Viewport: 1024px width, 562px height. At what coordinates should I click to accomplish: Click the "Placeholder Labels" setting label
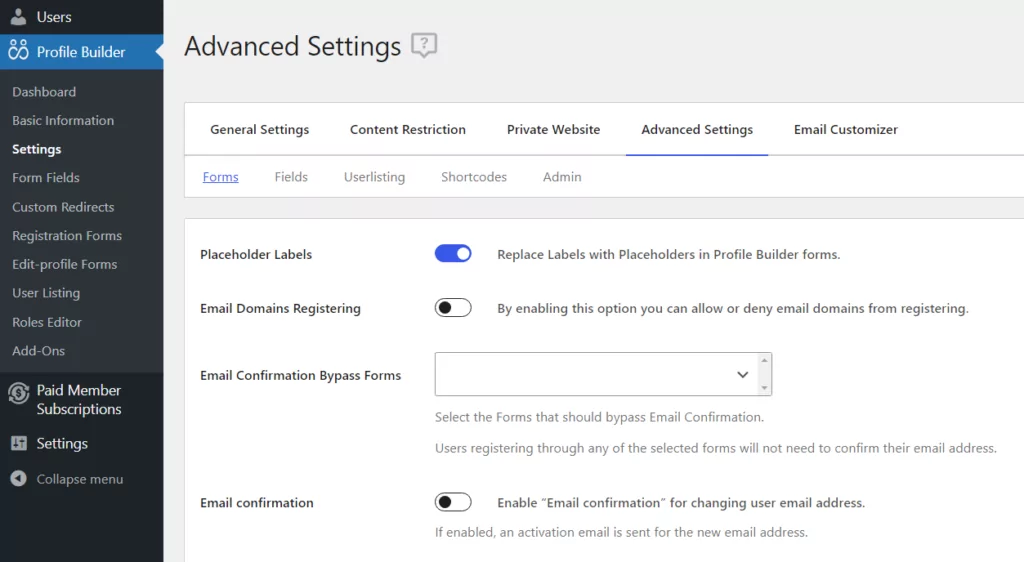256,255
